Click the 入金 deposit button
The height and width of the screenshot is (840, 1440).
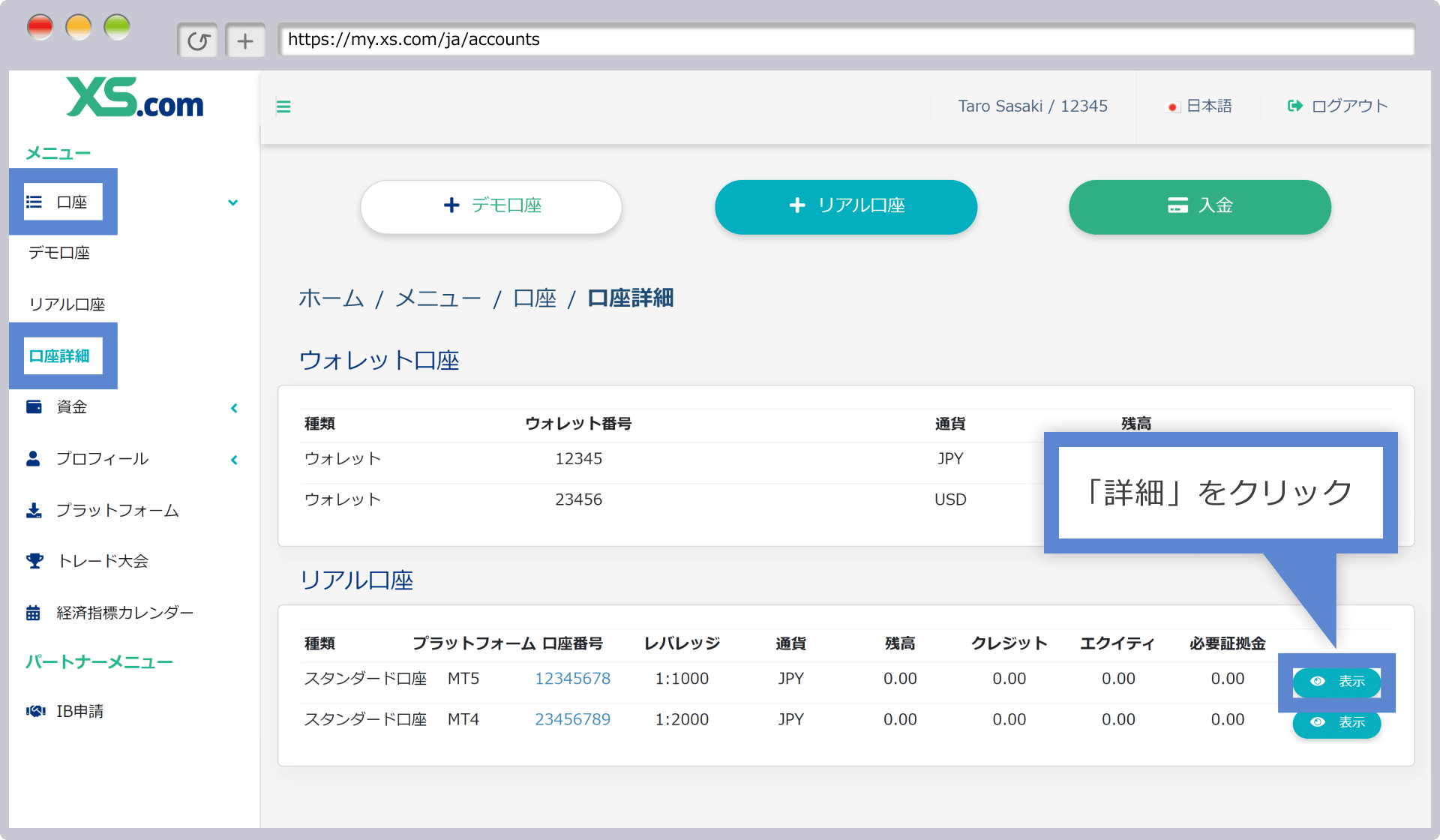click(1200, 206)
